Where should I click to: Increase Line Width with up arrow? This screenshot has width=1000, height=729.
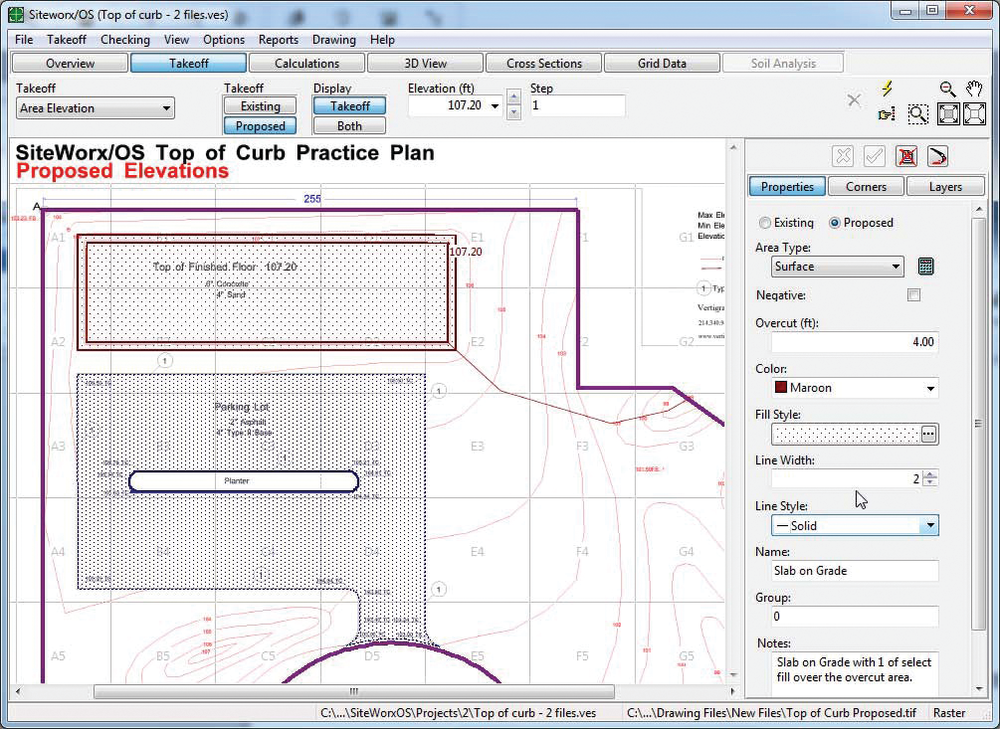[930, 474]
